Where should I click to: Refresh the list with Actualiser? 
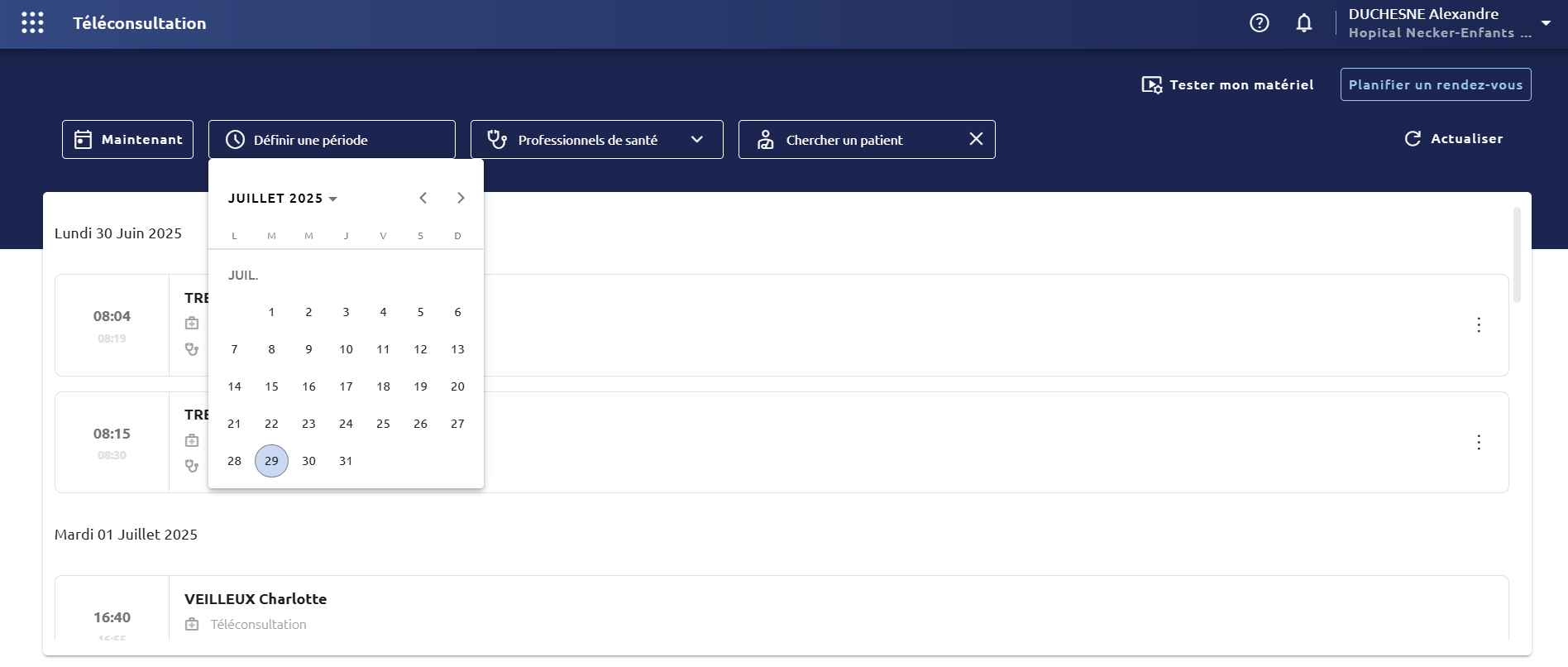coord(1454,138)
